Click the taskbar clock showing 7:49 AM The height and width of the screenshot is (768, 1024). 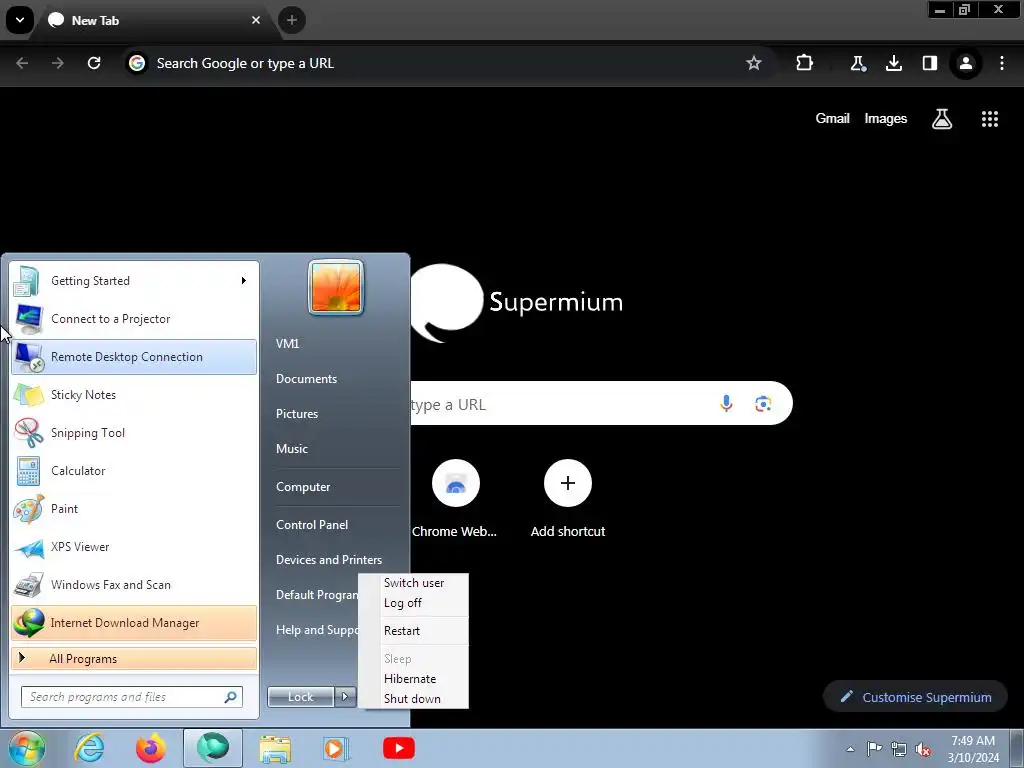pos(973,749)
